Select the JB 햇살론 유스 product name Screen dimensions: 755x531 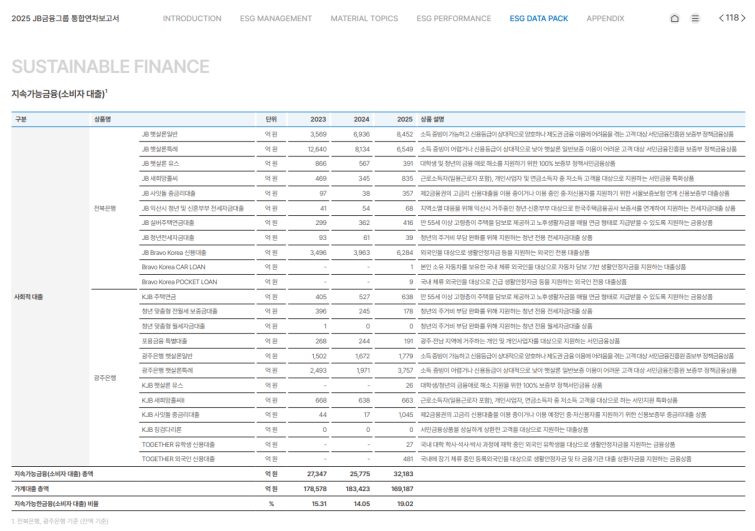(160, 164)
